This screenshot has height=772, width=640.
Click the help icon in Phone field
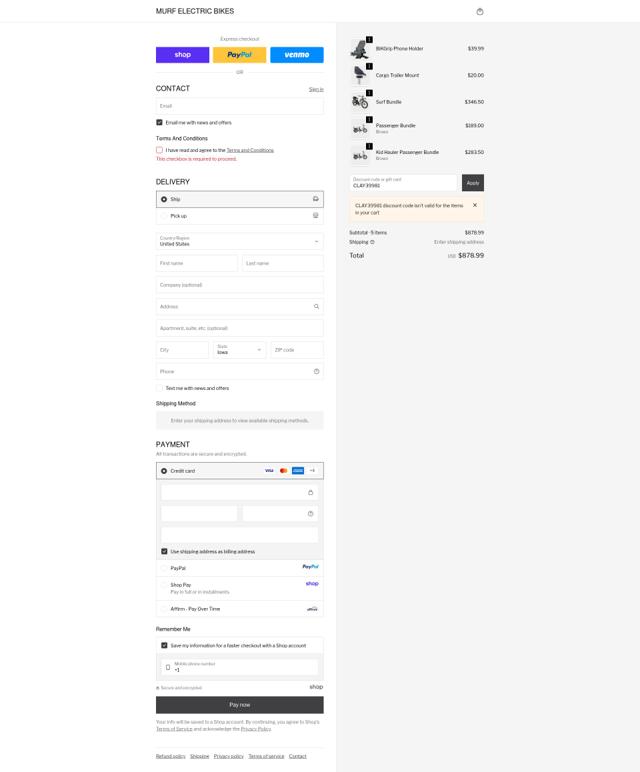pyautogui.click(x=316, y=371)
